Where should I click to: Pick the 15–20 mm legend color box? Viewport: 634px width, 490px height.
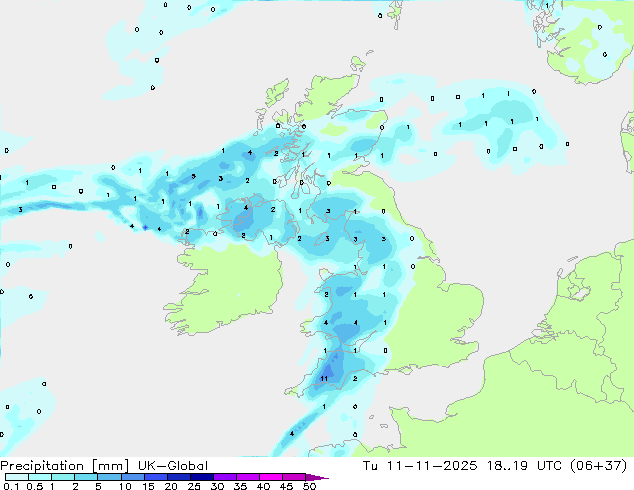pos(156,477)
